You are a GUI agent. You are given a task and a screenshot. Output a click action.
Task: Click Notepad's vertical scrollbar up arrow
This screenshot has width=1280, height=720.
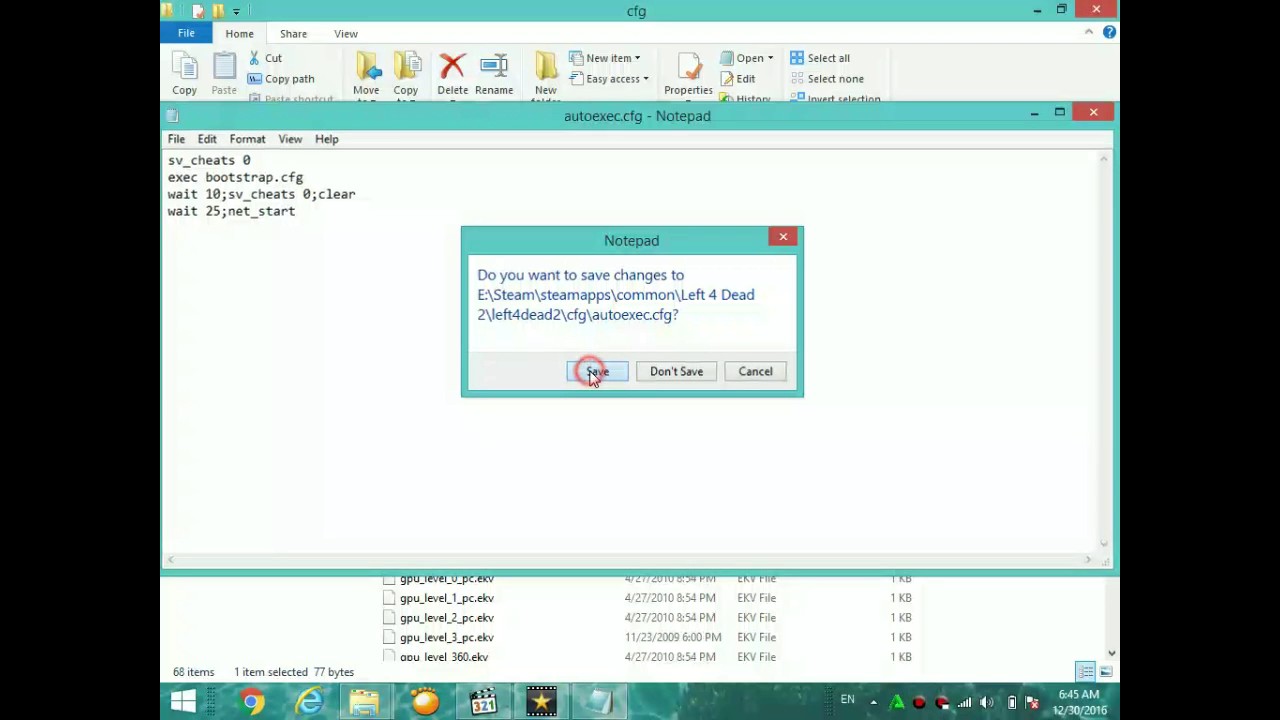tap(1104, 158)
